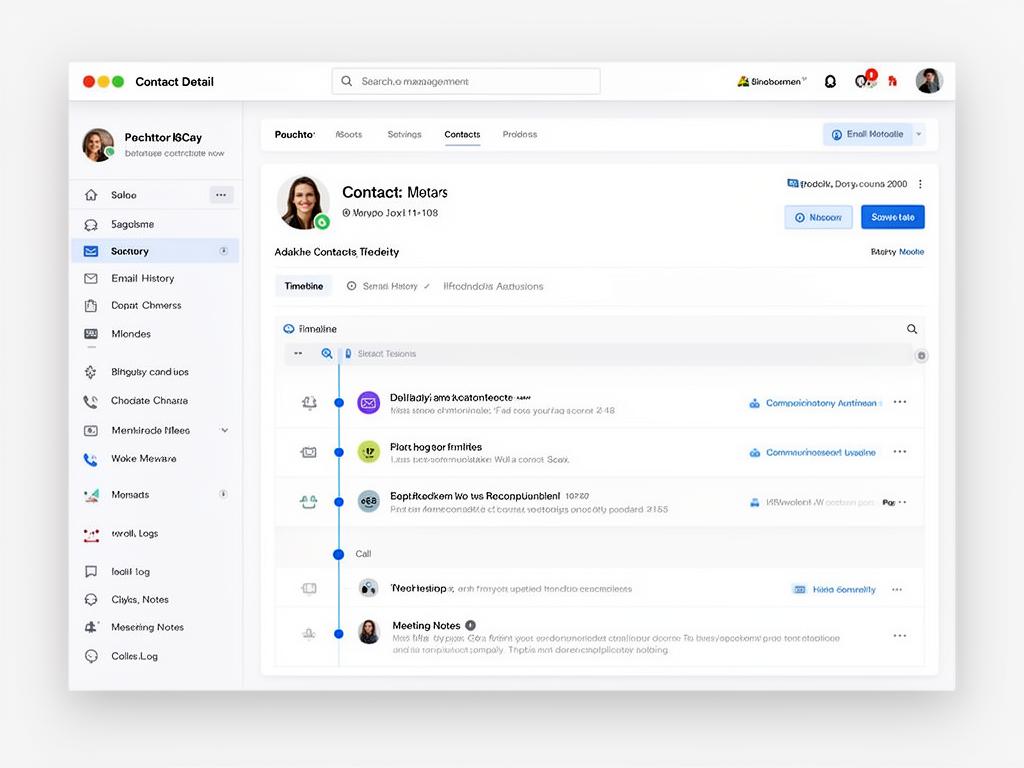Open the vertical three-dot menu in the contact header
This screenshot has height=768, width=1024.
click(920, 184)
